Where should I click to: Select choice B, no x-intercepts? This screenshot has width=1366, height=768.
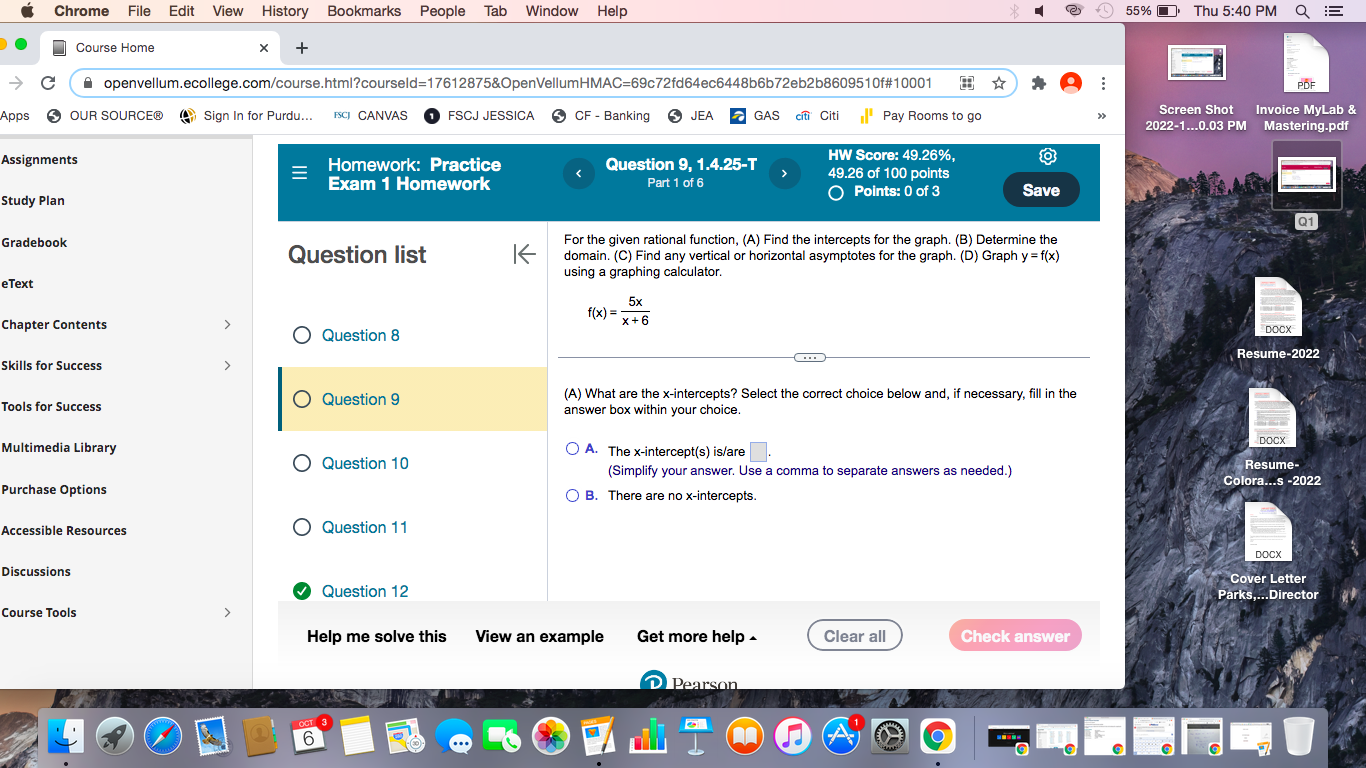pos(573,495)
